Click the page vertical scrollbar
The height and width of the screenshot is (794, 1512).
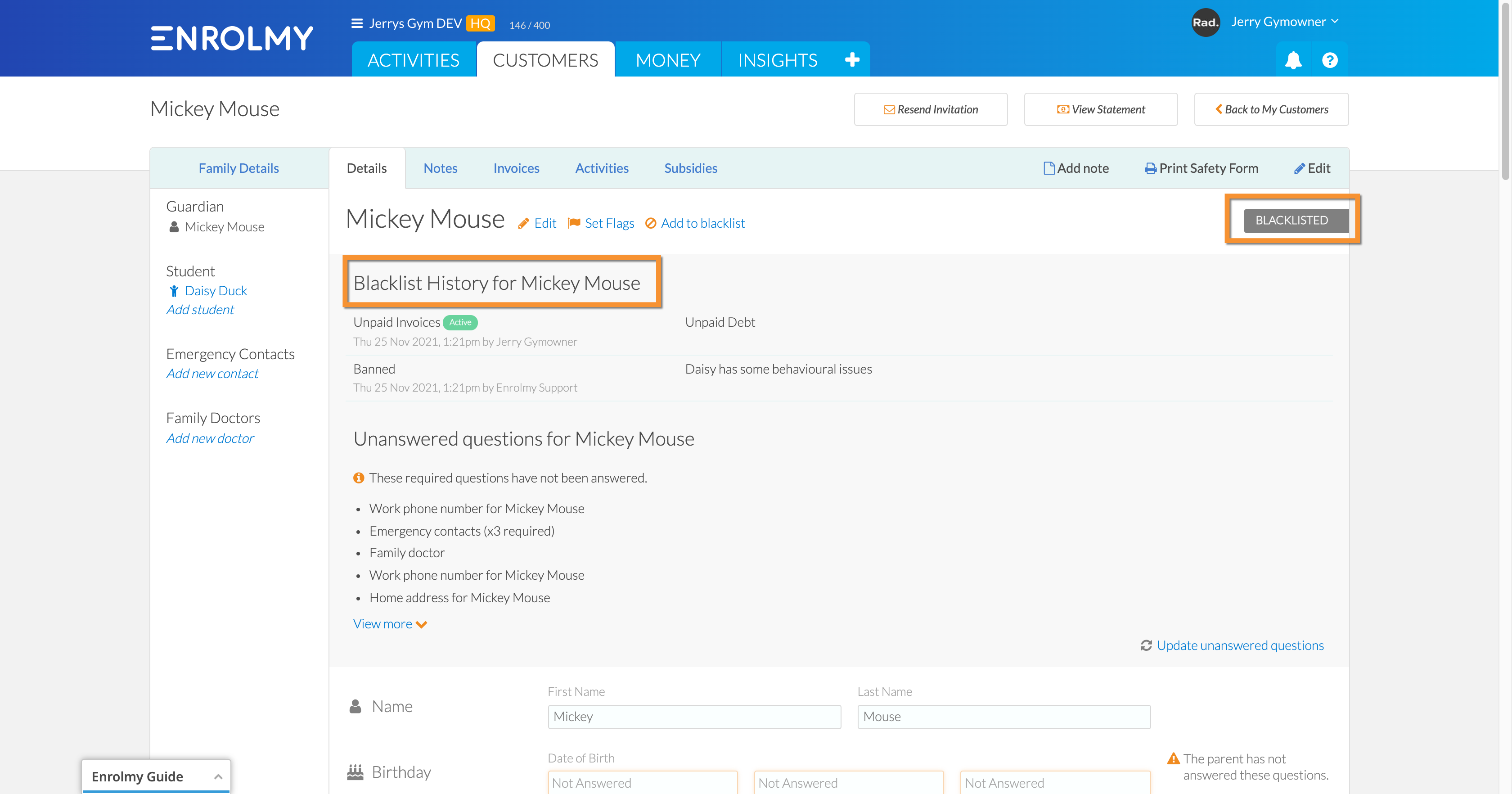tap(1506, 91)
